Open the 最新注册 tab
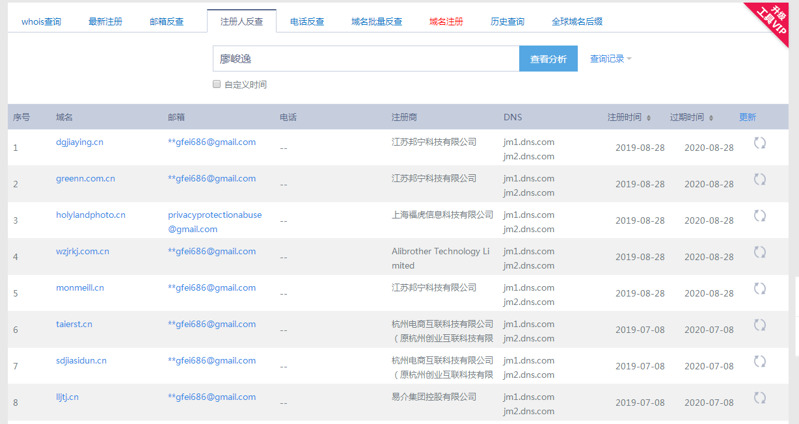This screenshot has width=799, height=424. pyautogui.click(x=105, y=21)
